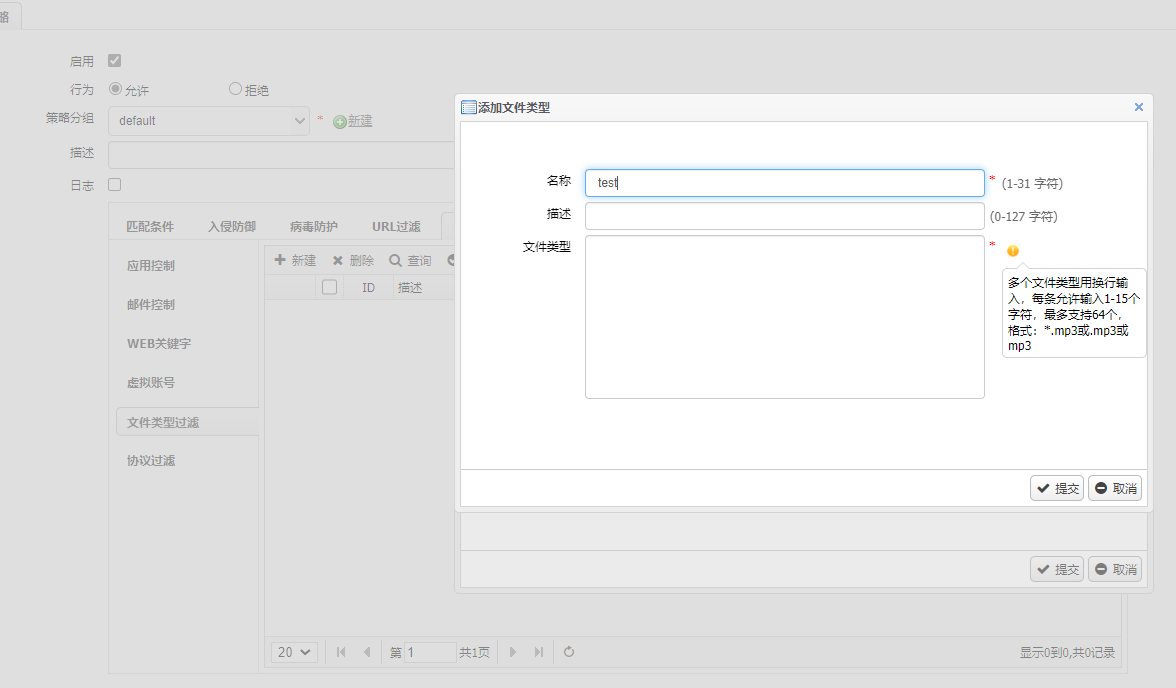Go to the previous page arrow

coord(366,652)
